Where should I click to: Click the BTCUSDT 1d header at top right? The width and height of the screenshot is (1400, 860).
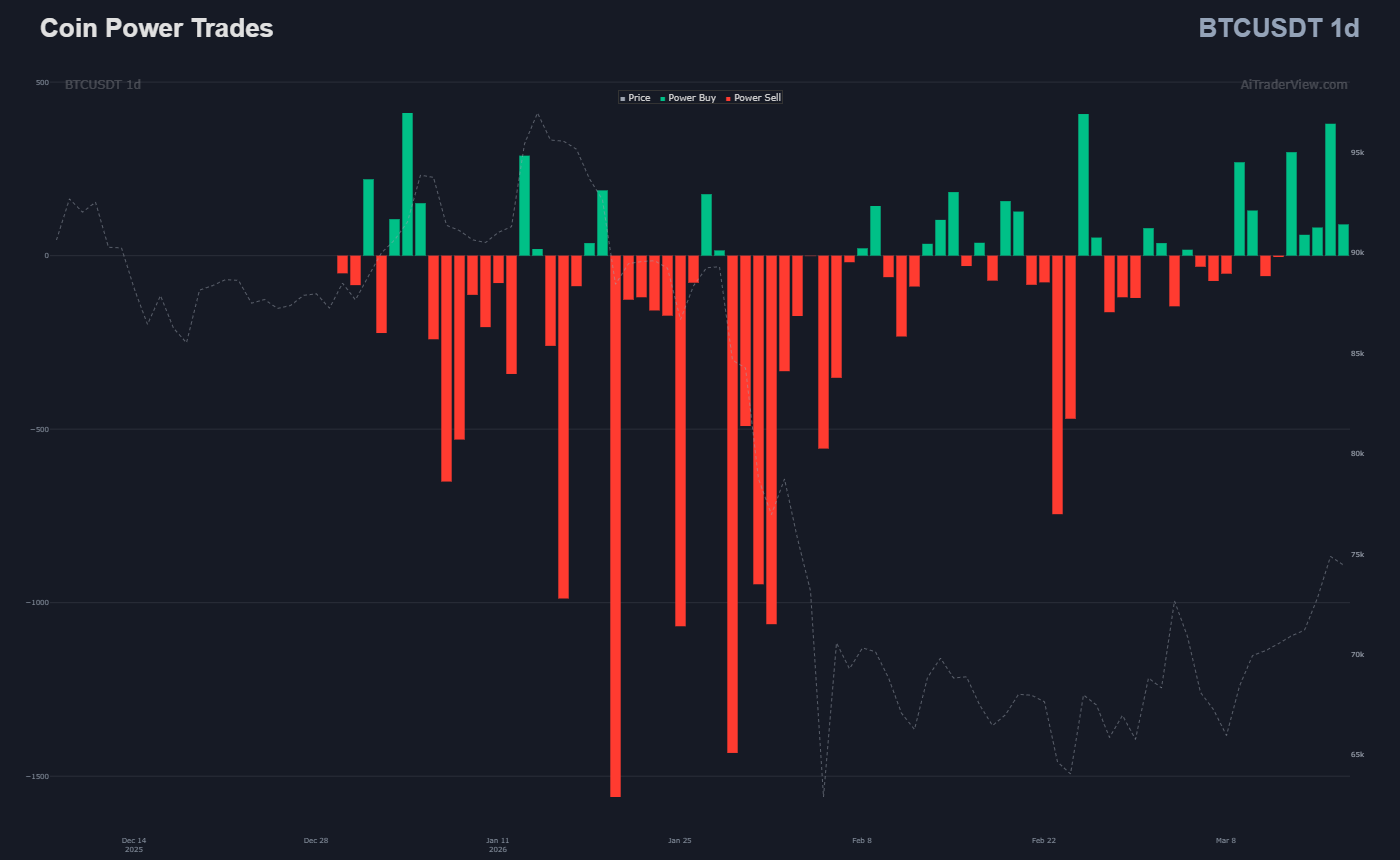point(1278,28)
